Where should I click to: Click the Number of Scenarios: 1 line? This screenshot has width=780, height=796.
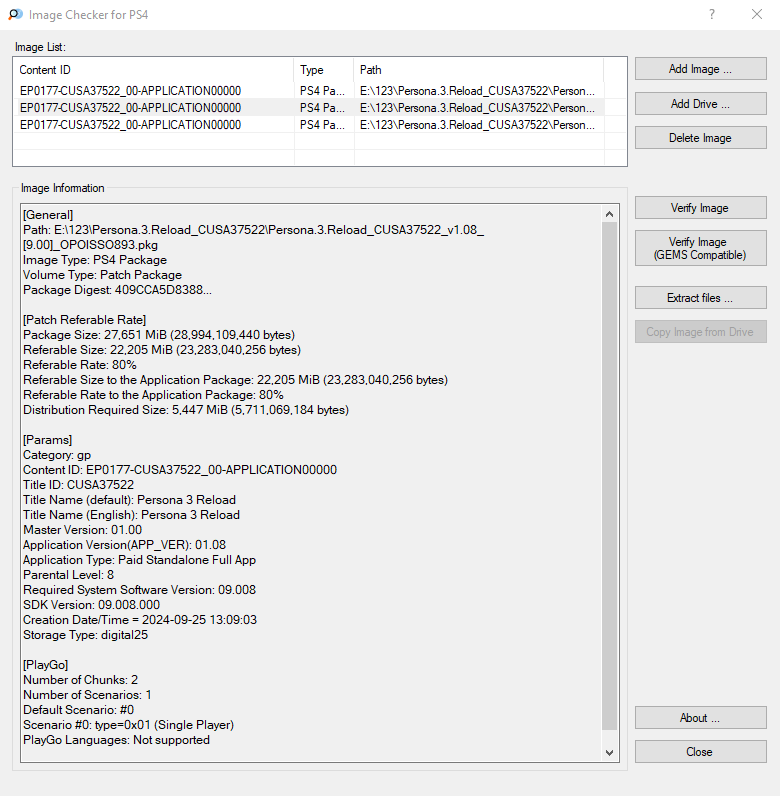tap(87, 695)
